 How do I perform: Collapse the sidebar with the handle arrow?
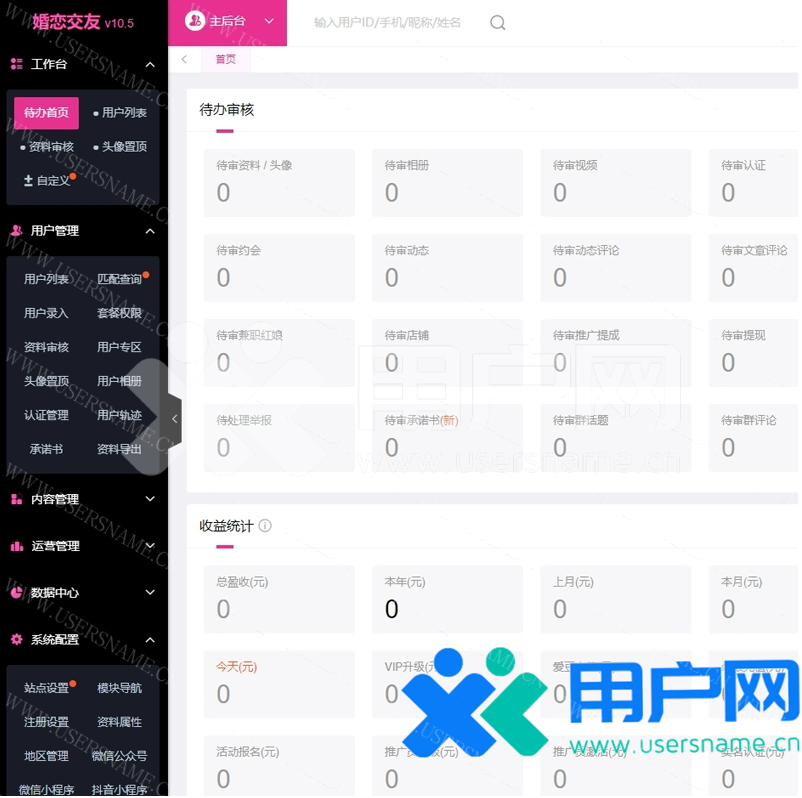[174, 419]
